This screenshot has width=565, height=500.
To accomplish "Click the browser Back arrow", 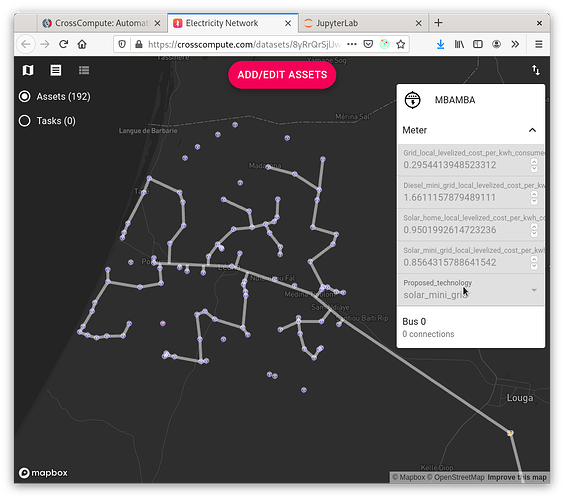I will tap(26, 44).
